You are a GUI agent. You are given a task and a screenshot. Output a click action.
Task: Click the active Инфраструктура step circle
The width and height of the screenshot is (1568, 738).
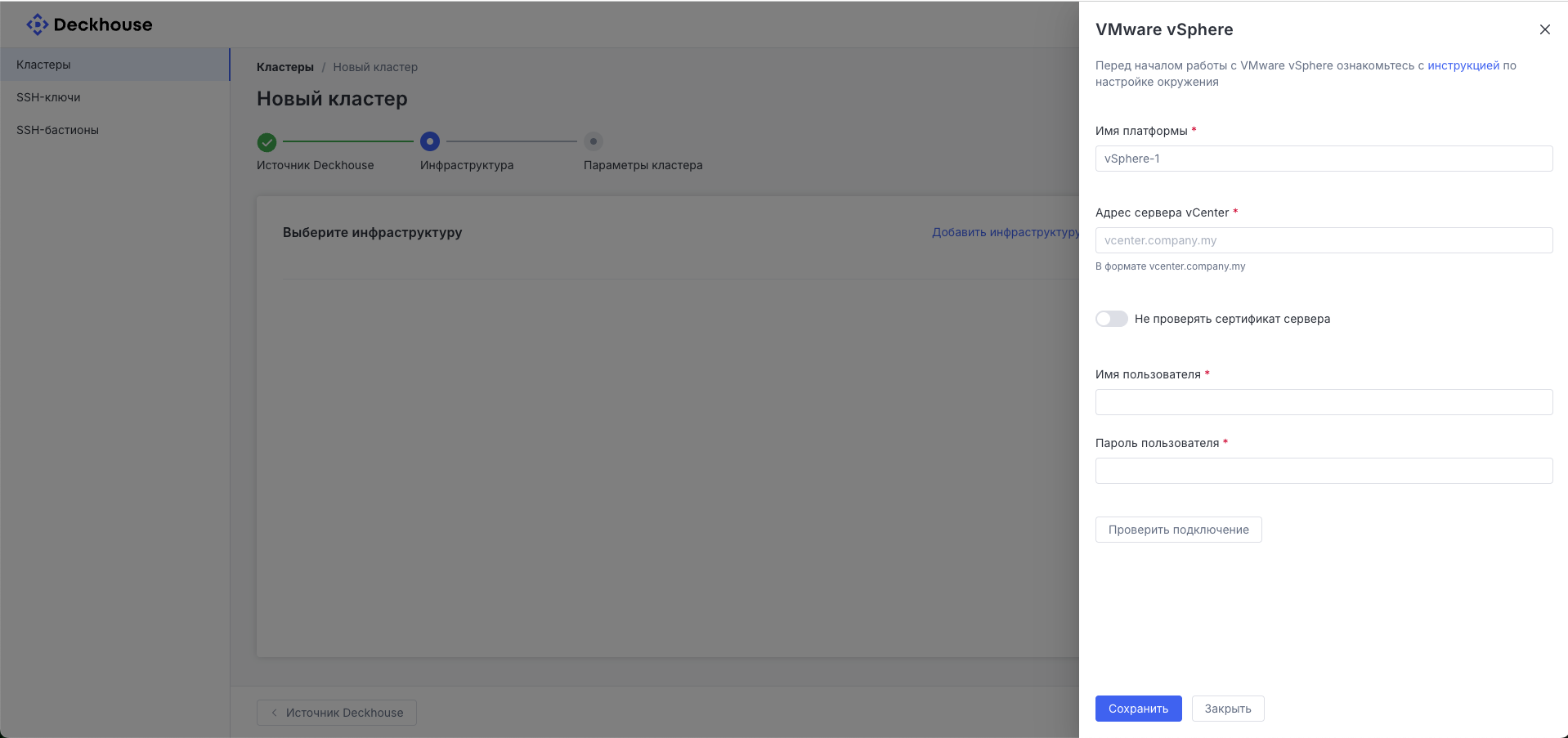click(x=430, y=141)
